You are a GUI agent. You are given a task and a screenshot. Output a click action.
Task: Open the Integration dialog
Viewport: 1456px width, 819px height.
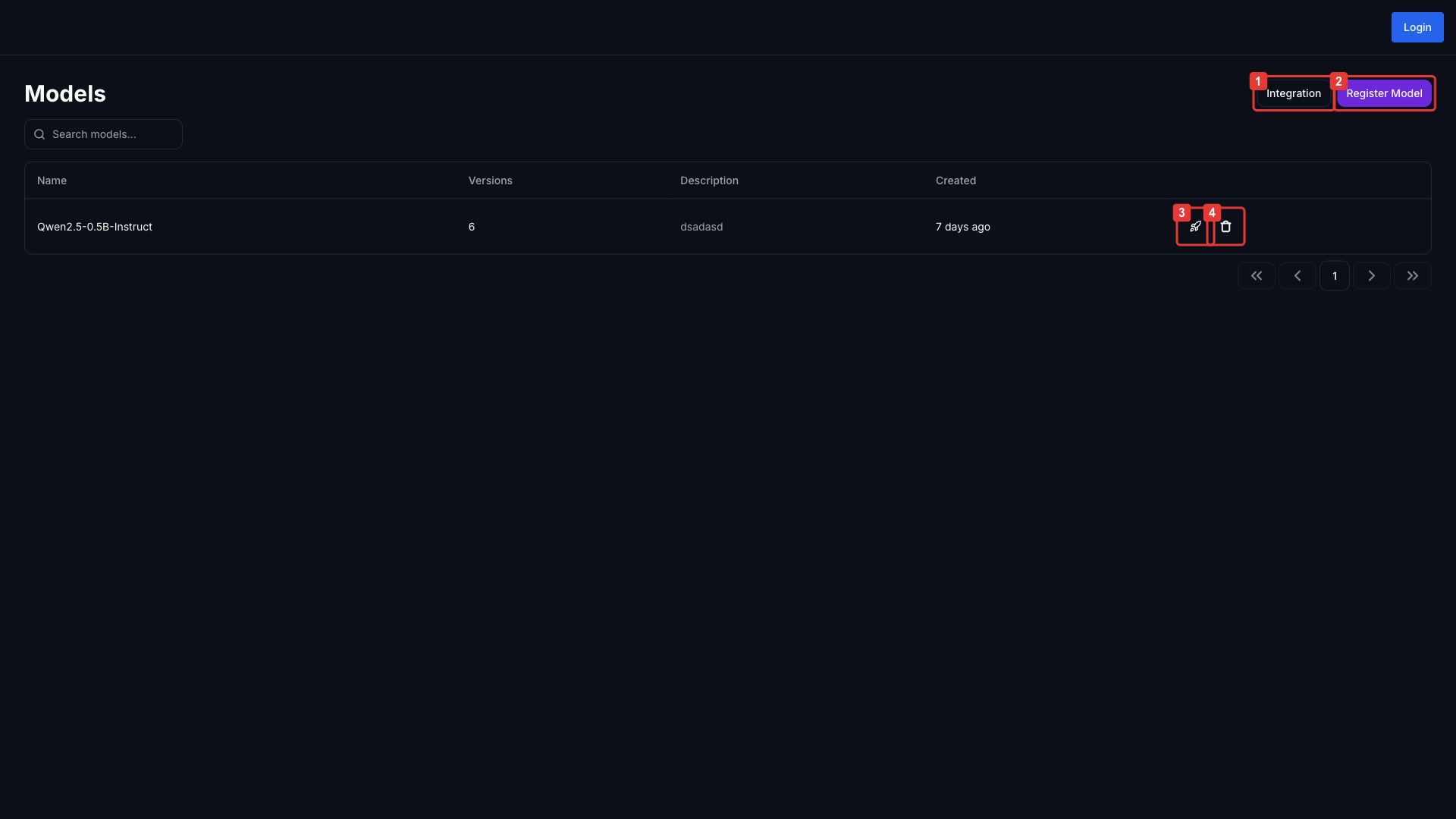coord(1293,93)
